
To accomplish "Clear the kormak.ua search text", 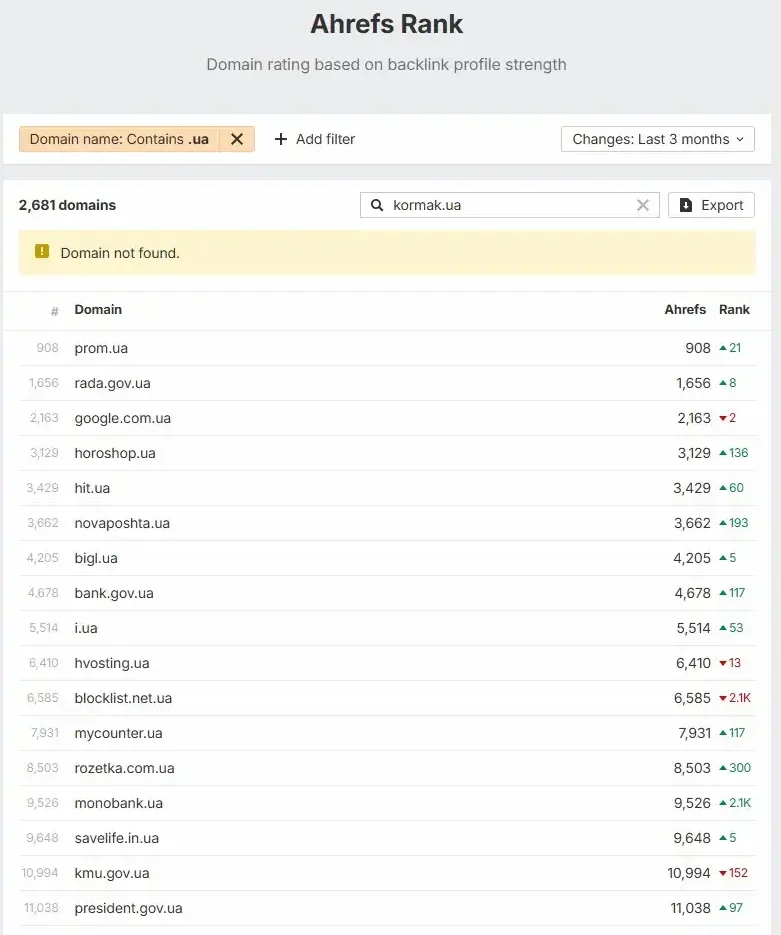I will [643, 205].
